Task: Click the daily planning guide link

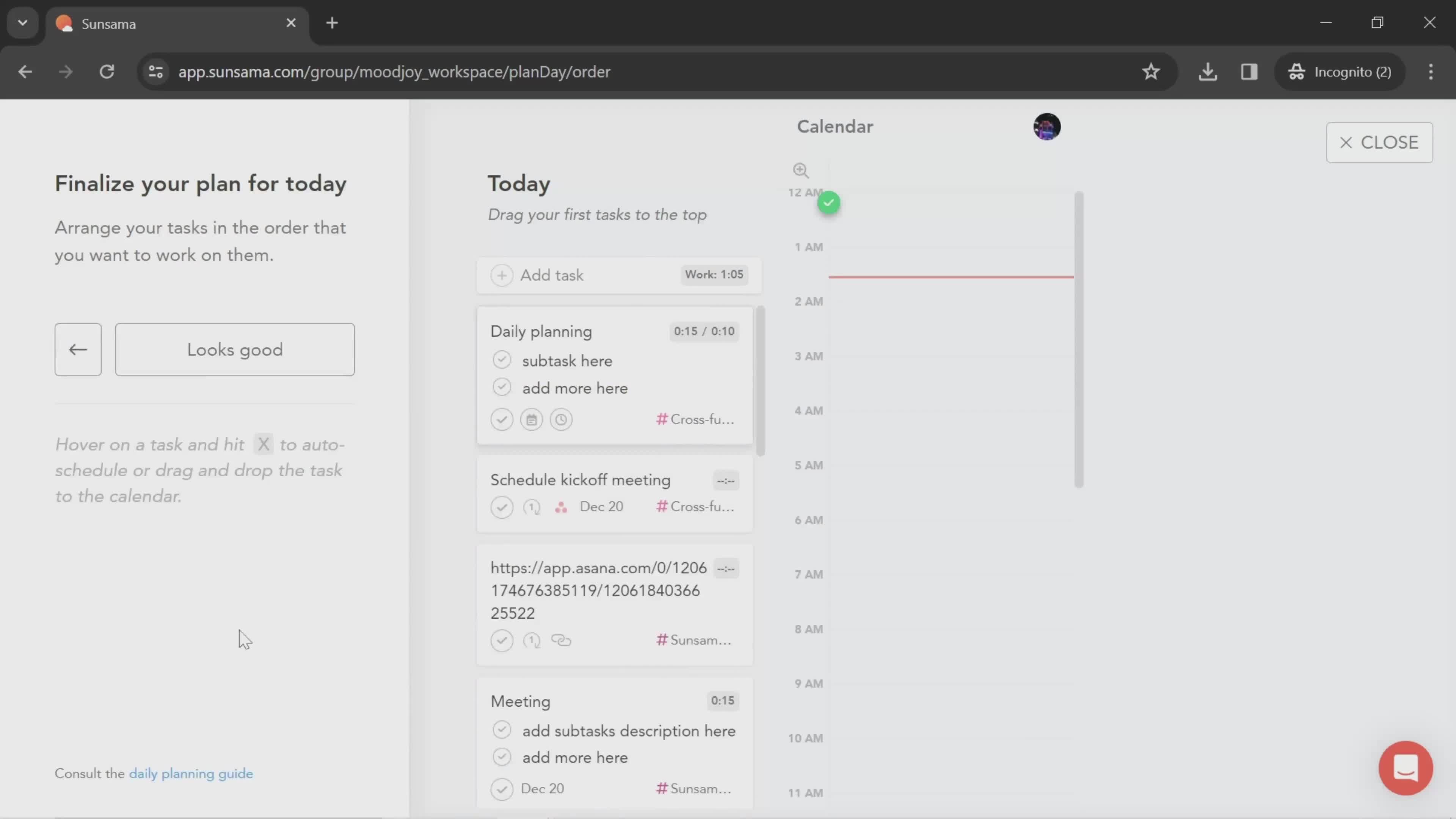Action: (191, 773)
